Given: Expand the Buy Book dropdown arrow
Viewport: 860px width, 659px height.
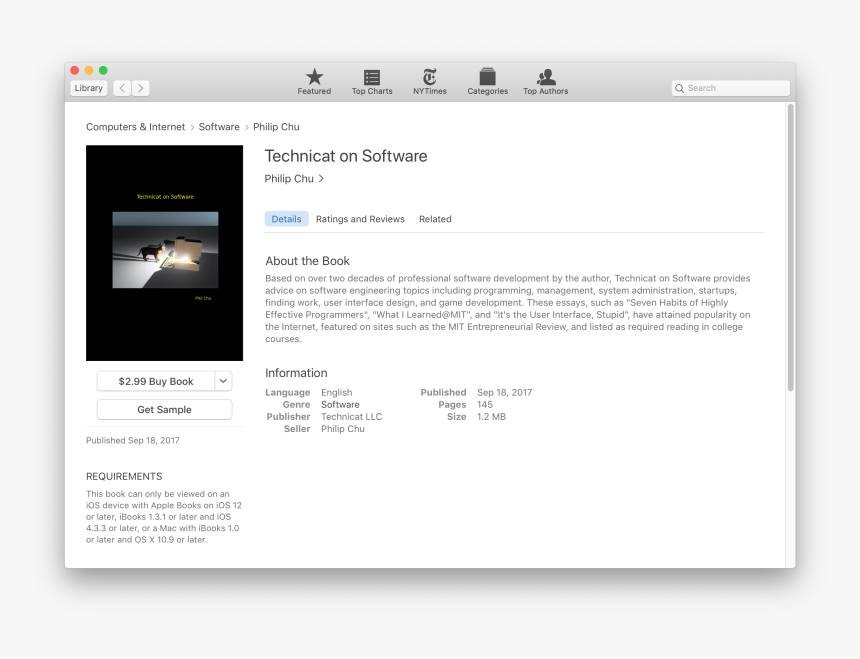Looking at the screenshot, I should coord(222,381).
